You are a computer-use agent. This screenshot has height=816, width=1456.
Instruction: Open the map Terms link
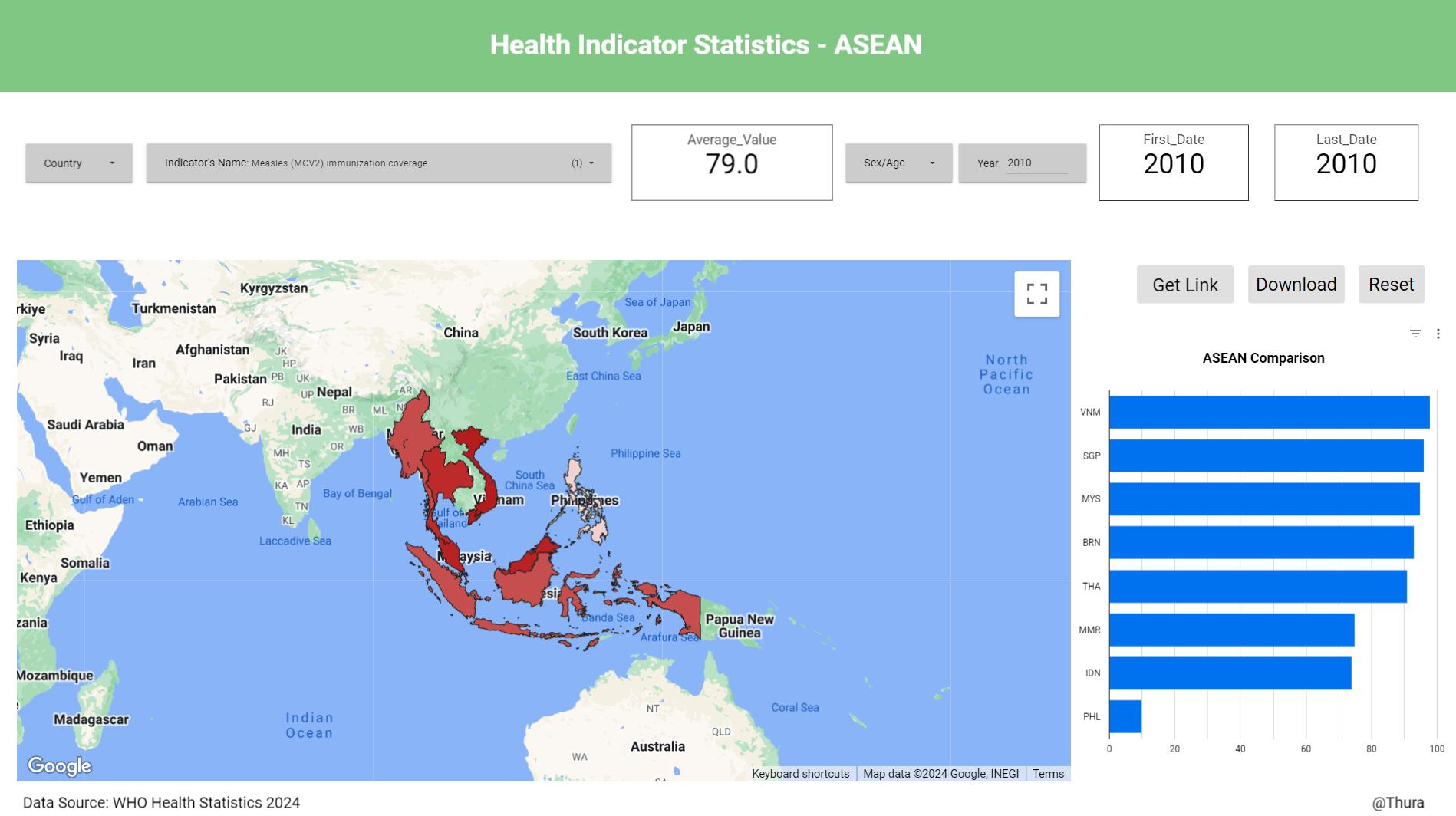[1048, 774]
